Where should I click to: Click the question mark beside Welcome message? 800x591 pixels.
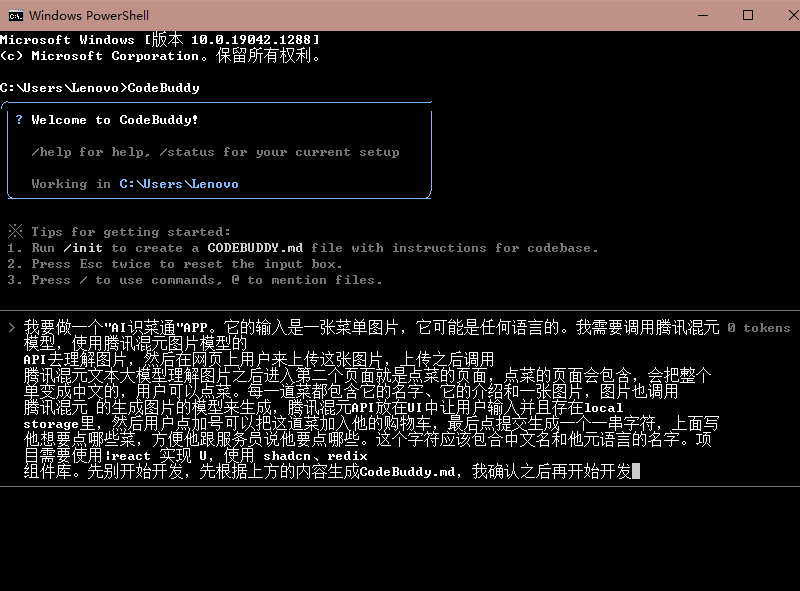coord(19,120)
